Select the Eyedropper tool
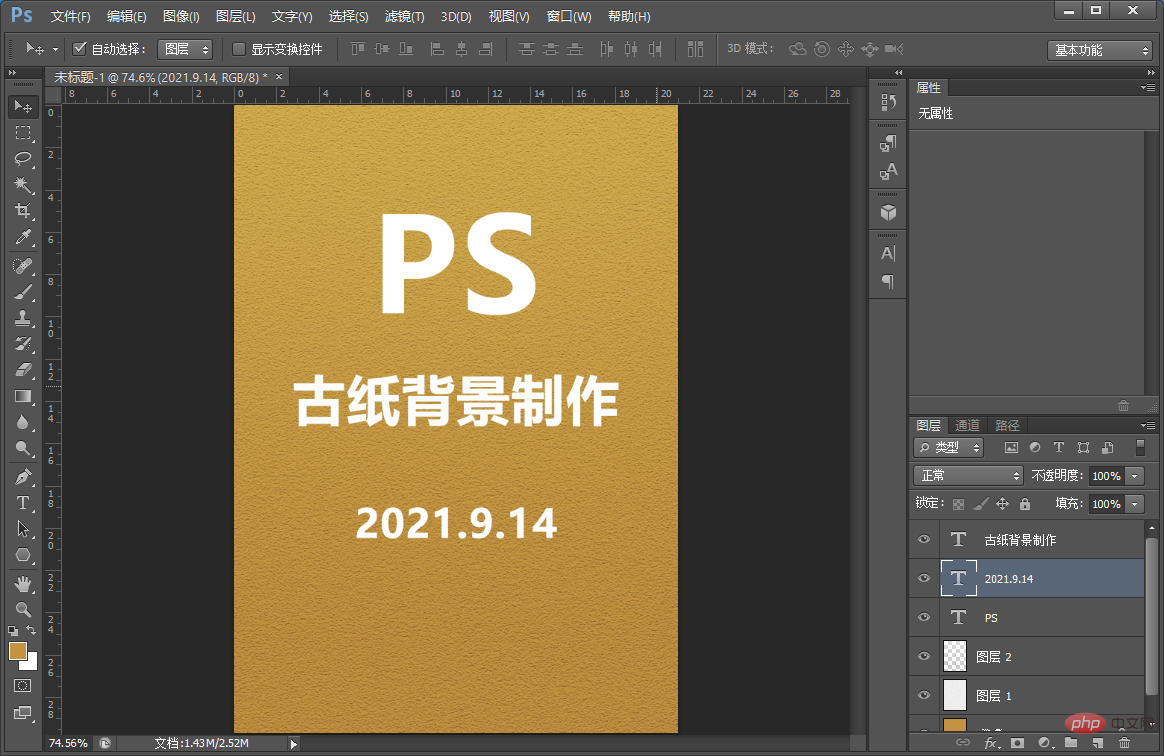The width and height of the screenshot is (1164, 756). (x=23, y=237)
